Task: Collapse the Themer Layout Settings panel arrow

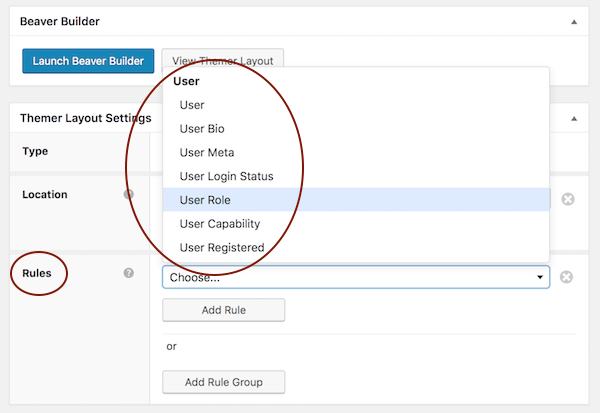Action: [x=574, y=118]
